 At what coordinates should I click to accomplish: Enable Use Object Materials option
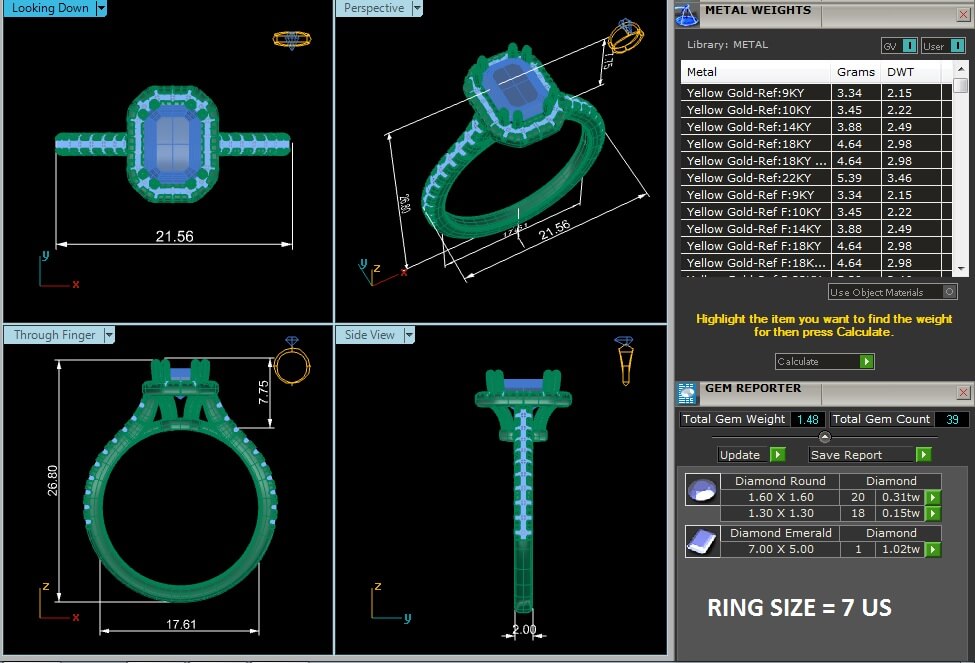949,292
